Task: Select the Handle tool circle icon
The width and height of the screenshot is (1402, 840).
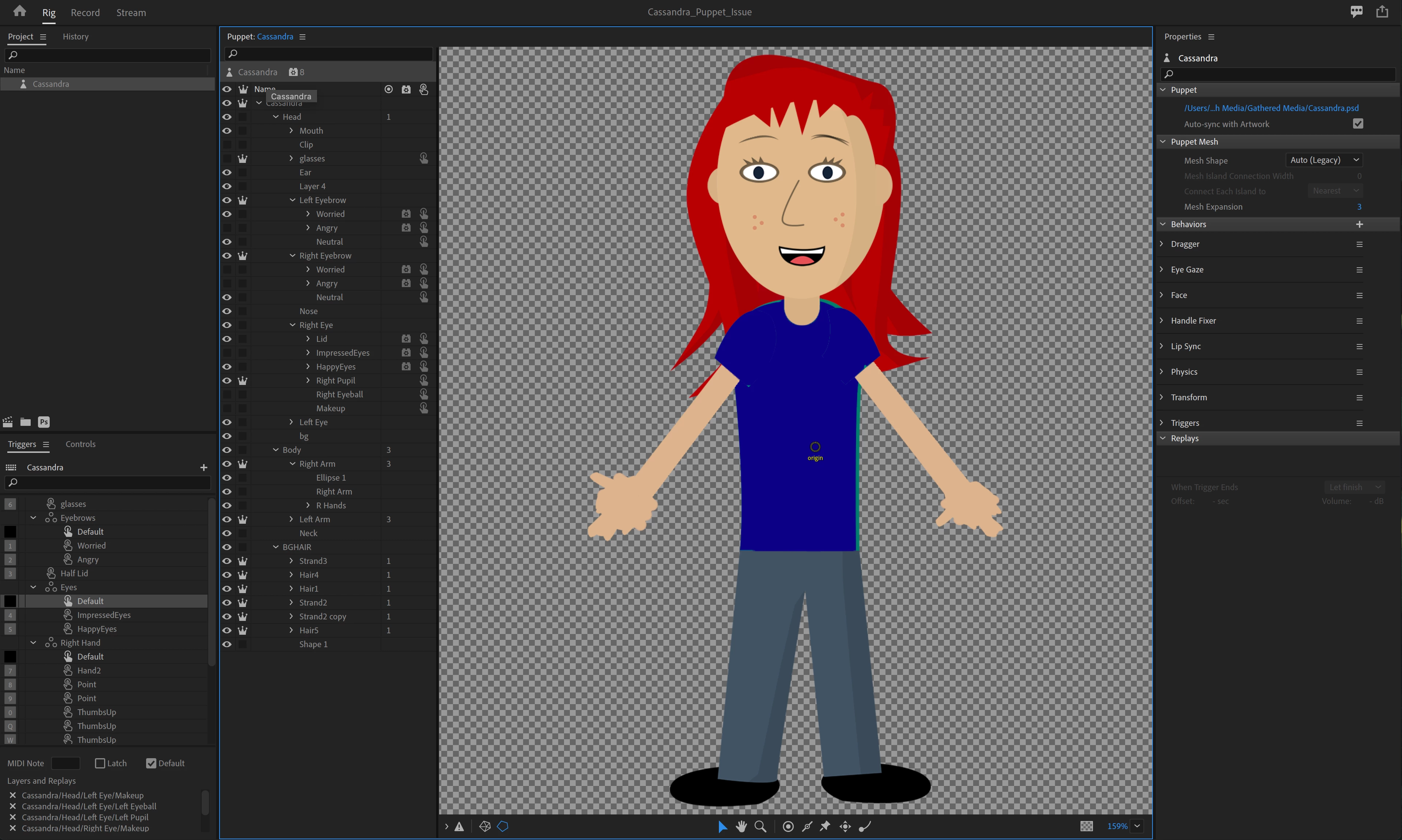Action: tap(788, 826)
